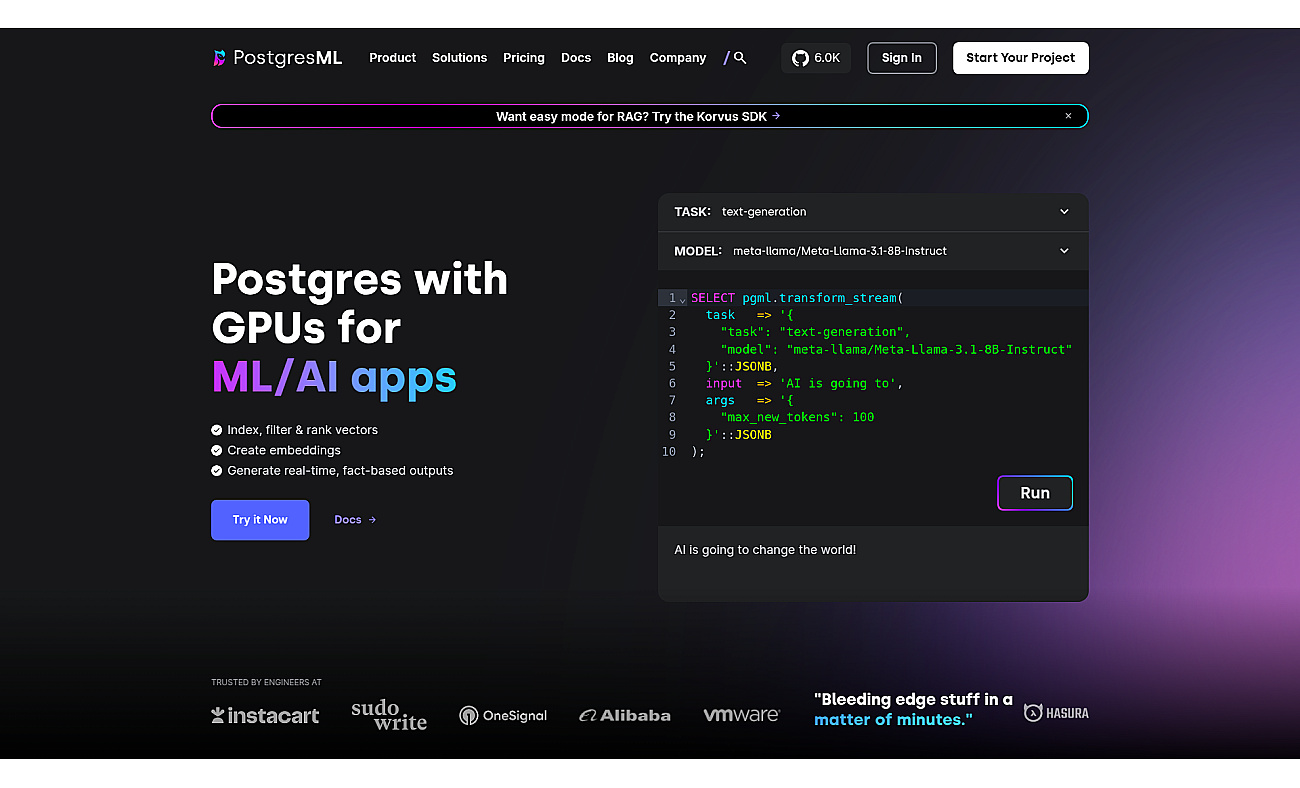Image resolution: width=1300 pixels, height=788 pixels.
Task: Click the 'ML/AI apps' headline text
Action: tap(334, 378)
